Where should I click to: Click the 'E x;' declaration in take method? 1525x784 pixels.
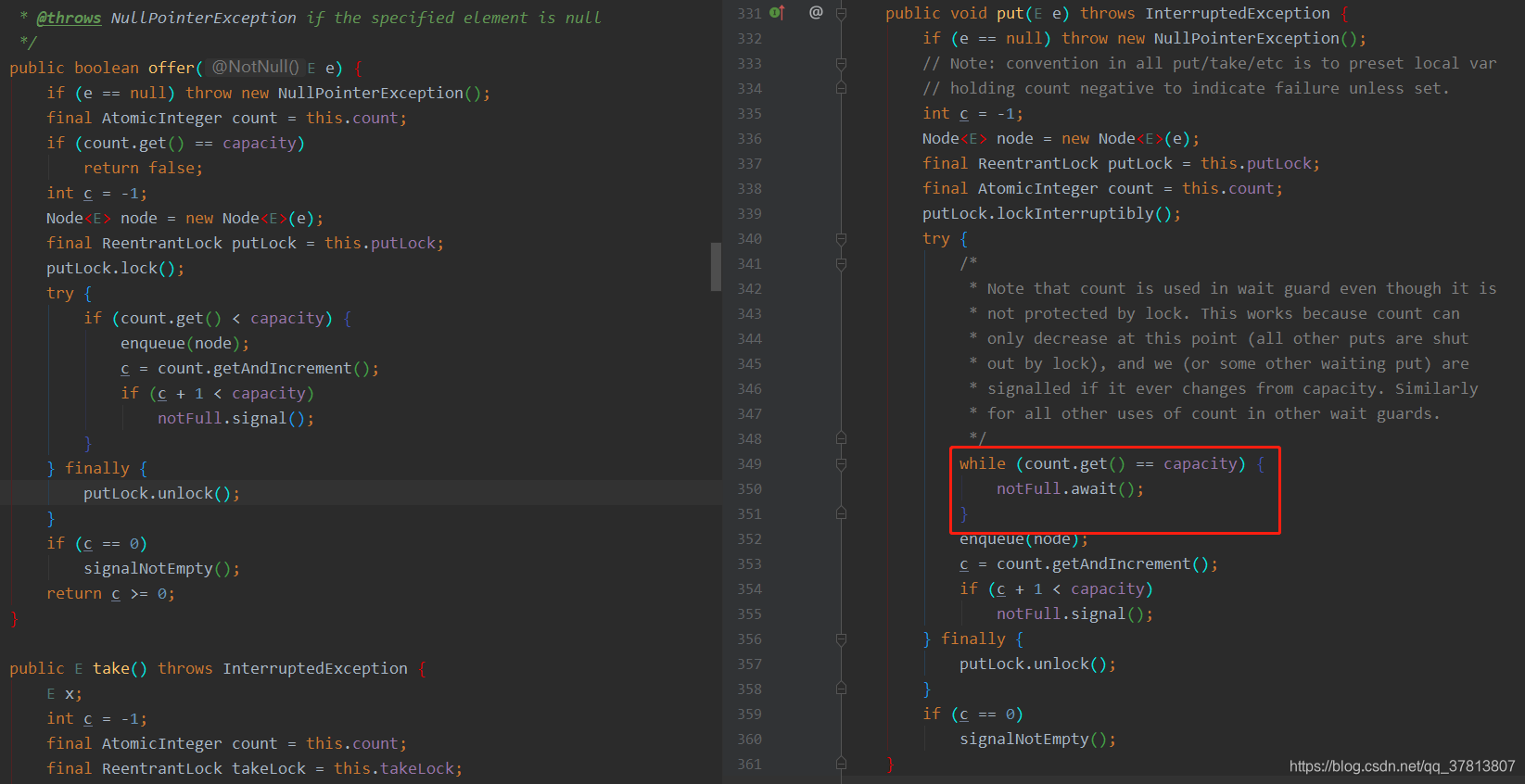[64, 693]
